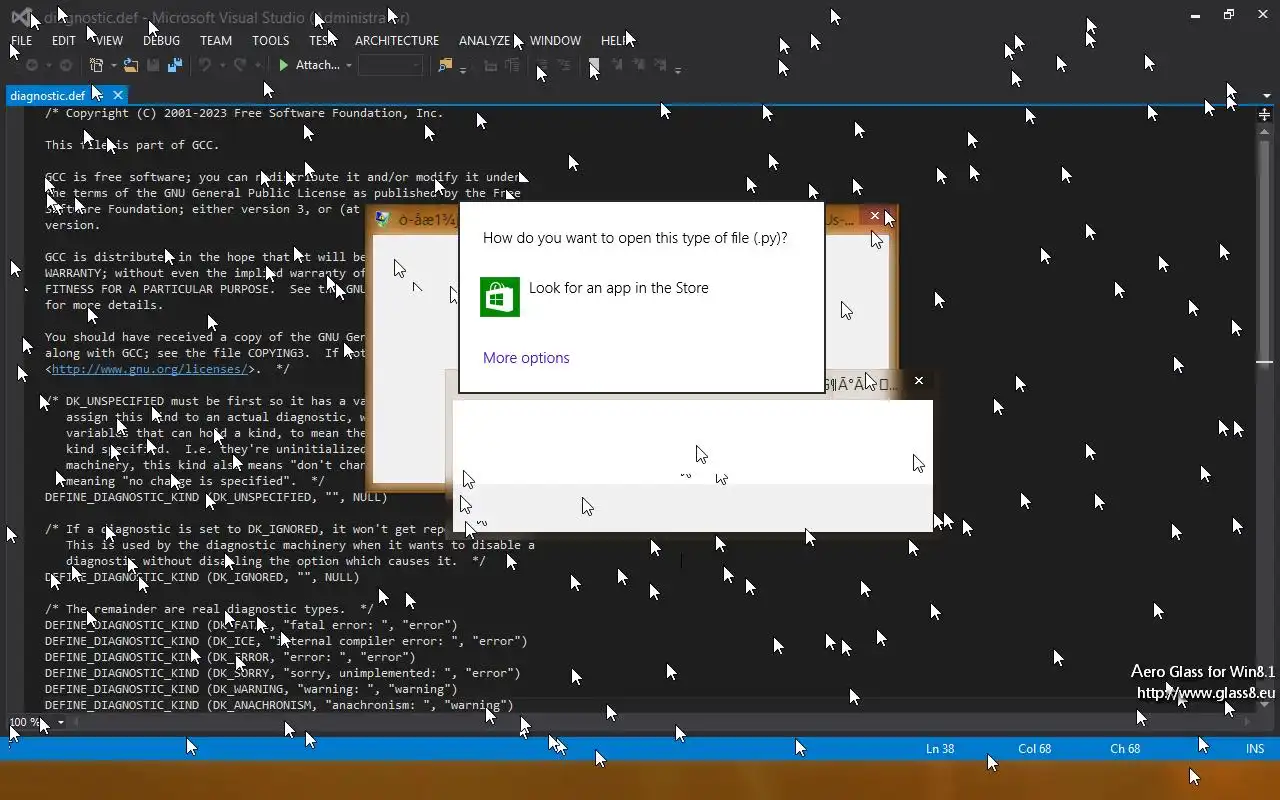Open the empty combo box beside Attach
This screenshot has height=800, width=1280.
390,65
